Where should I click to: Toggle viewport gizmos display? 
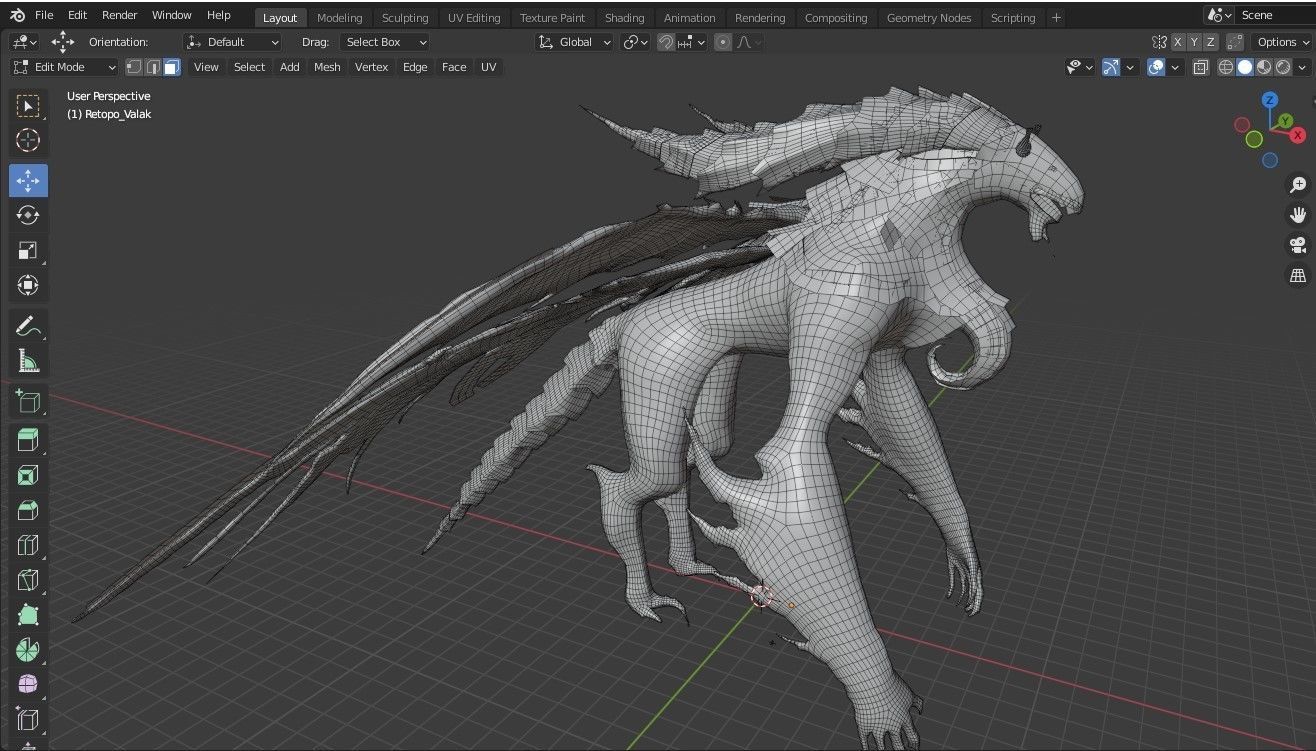(1111, 67)
